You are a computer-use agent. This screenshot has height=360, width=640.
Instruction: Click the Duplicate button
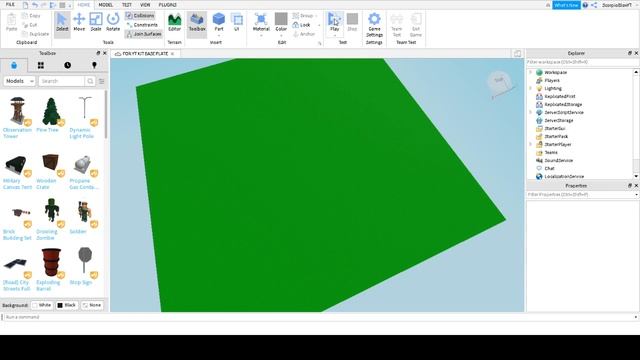[36, 34]
